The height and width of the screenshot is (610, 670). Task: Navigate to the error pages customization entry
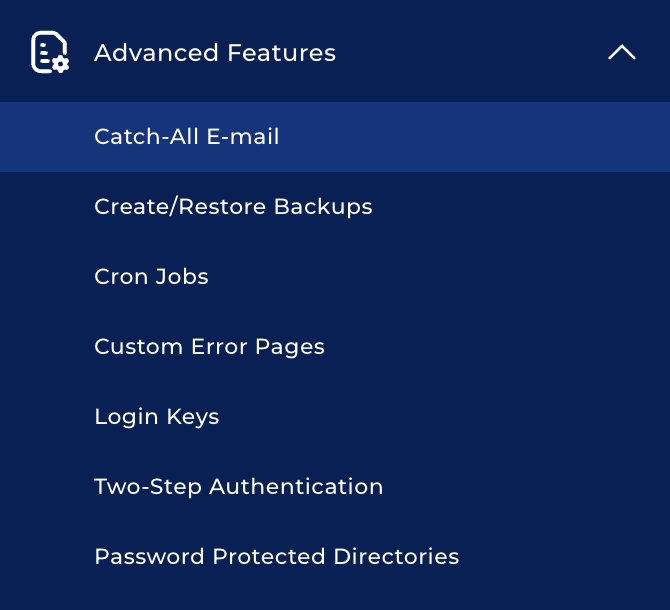(x=209, y=346)
